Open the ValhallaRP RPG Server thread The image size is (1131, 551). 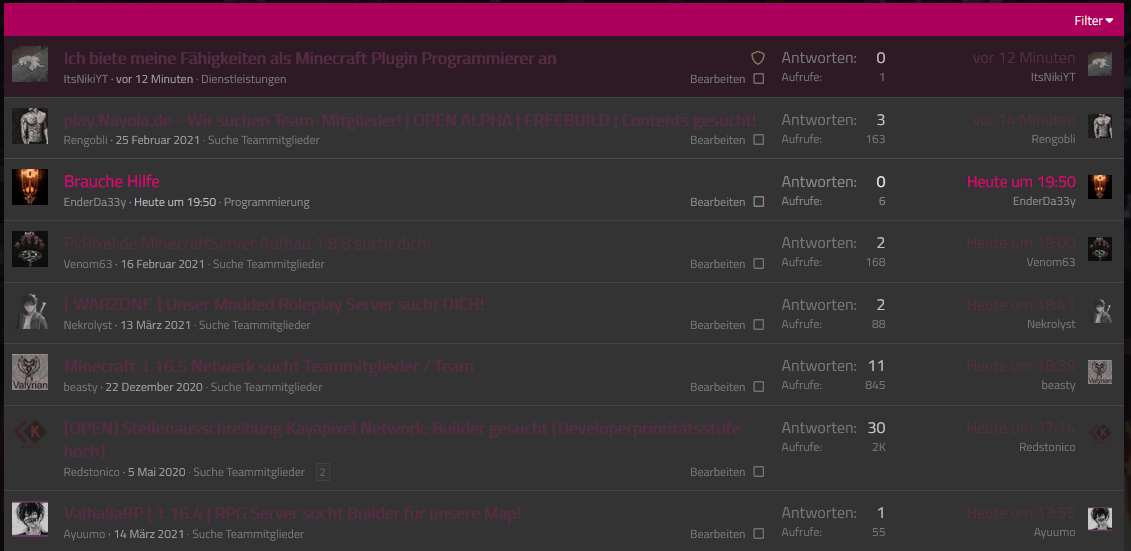click(x=292, y=513)
